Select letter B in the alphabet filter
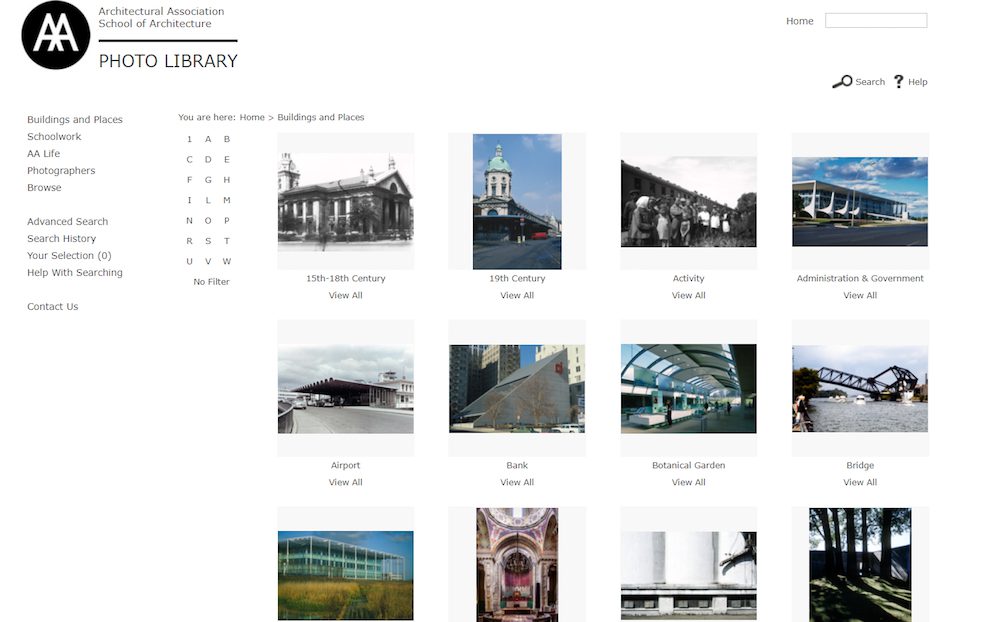This screenshot has height=622, width=1000. [x=226, y=139]
